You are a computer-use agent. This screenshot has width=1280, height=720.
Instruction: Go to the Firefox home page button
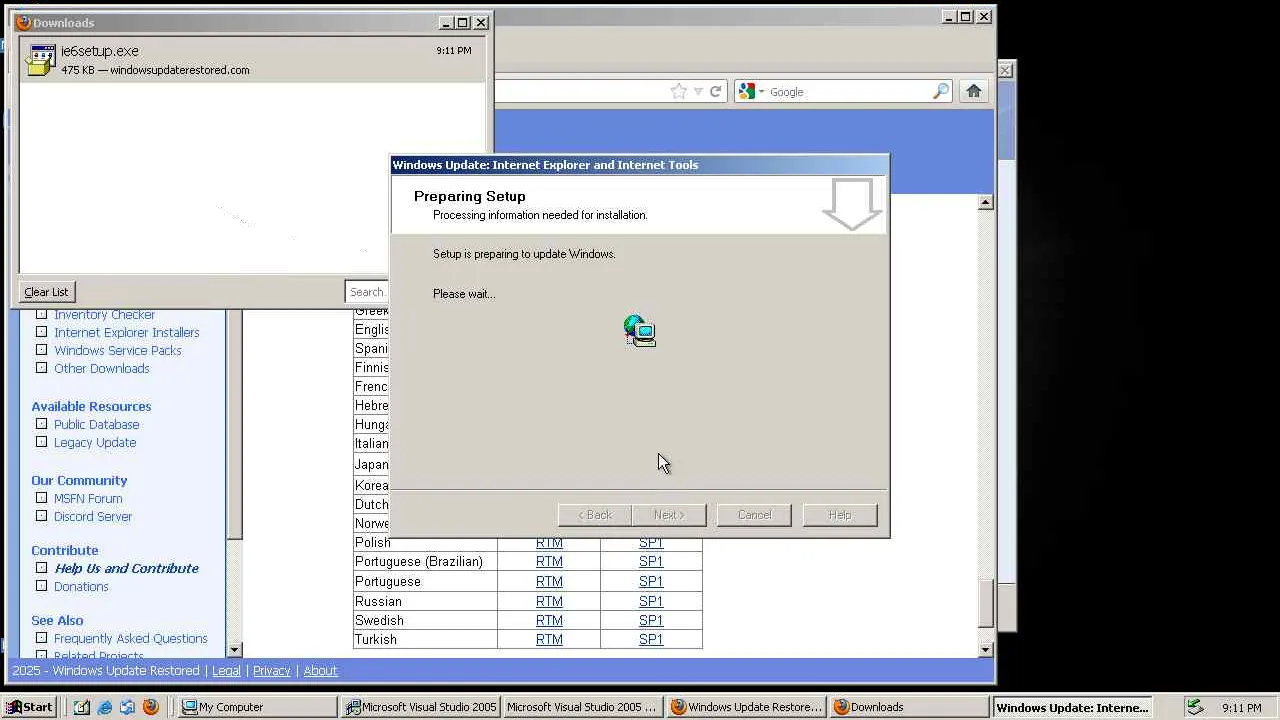pyautogui.click(x=974, y=92)
